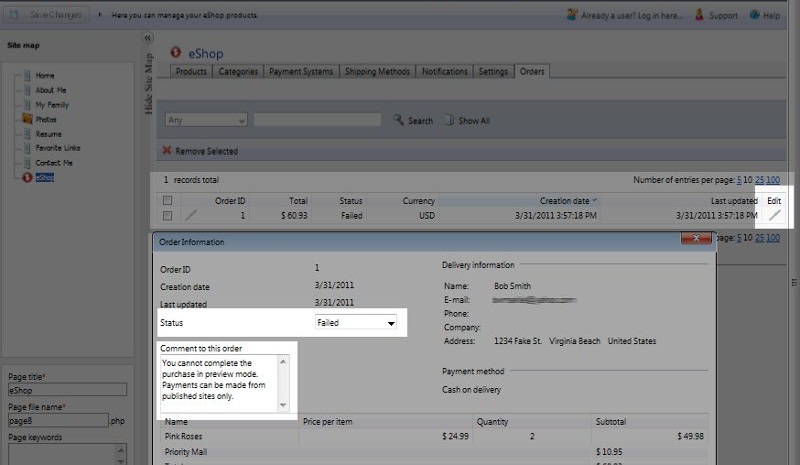Open the Notifications tab
This screenshot has width=800, height=465.
click(444, 71)
